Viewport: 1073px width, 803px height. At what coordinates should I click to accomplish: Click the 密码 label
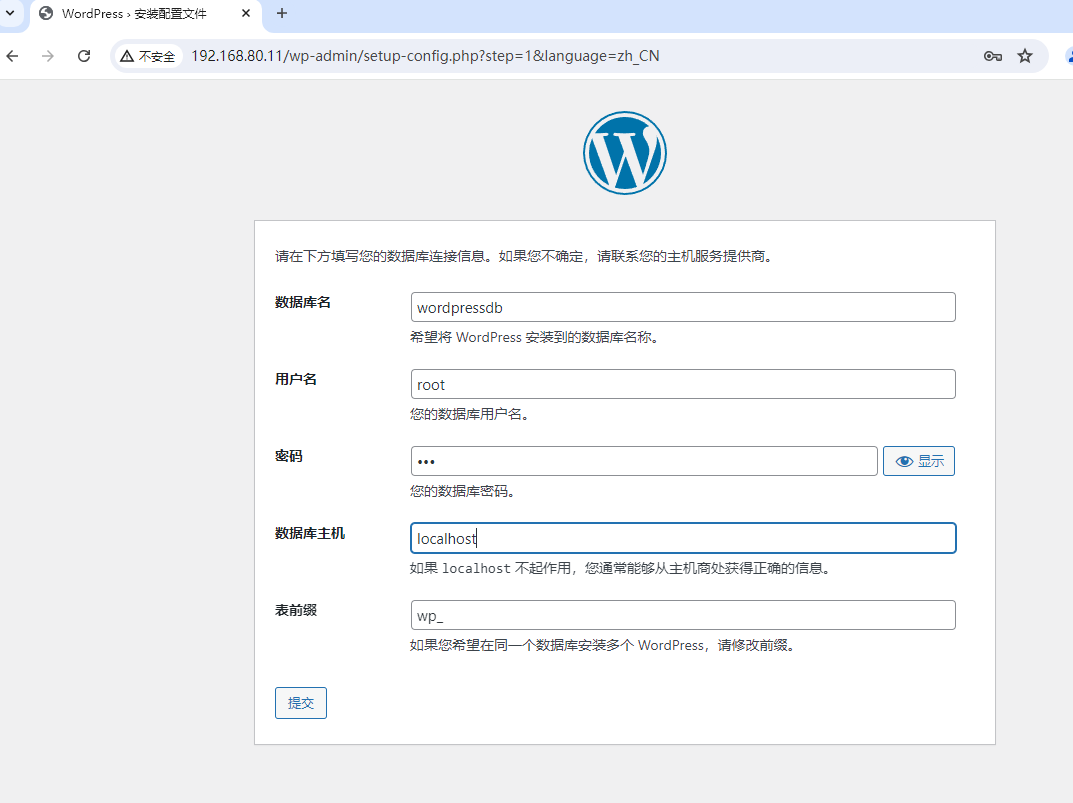289,456
